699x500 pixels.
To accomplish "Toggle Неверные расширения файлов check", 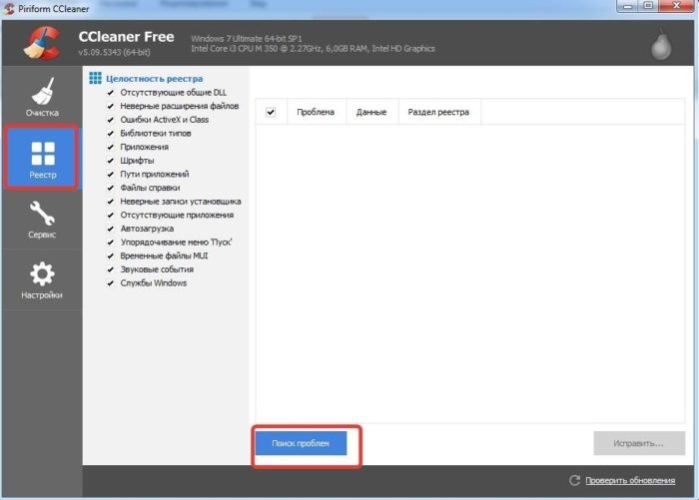I will tap(111, 106).
